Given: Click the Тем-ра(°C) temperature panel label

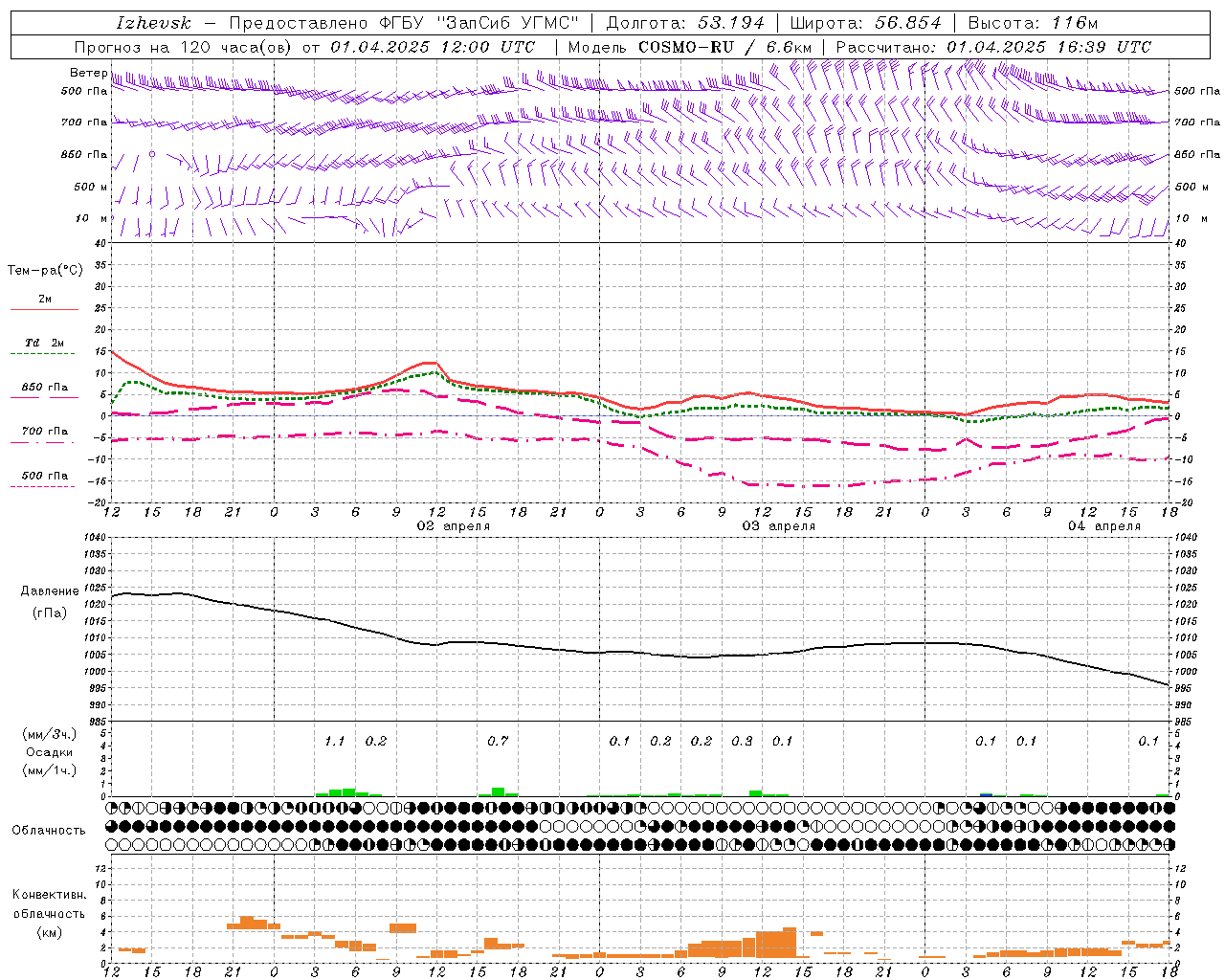Looking at the screenshot, I should click(45, 271).
